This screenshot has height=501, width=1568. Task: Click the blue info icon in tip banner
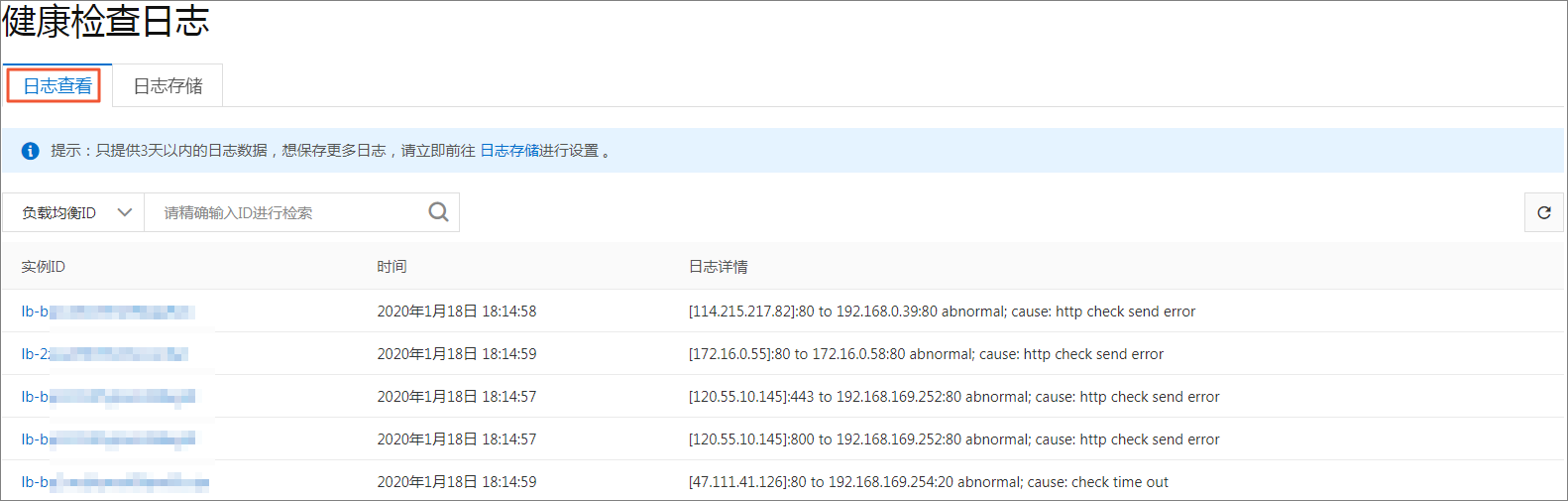[31, 151]
